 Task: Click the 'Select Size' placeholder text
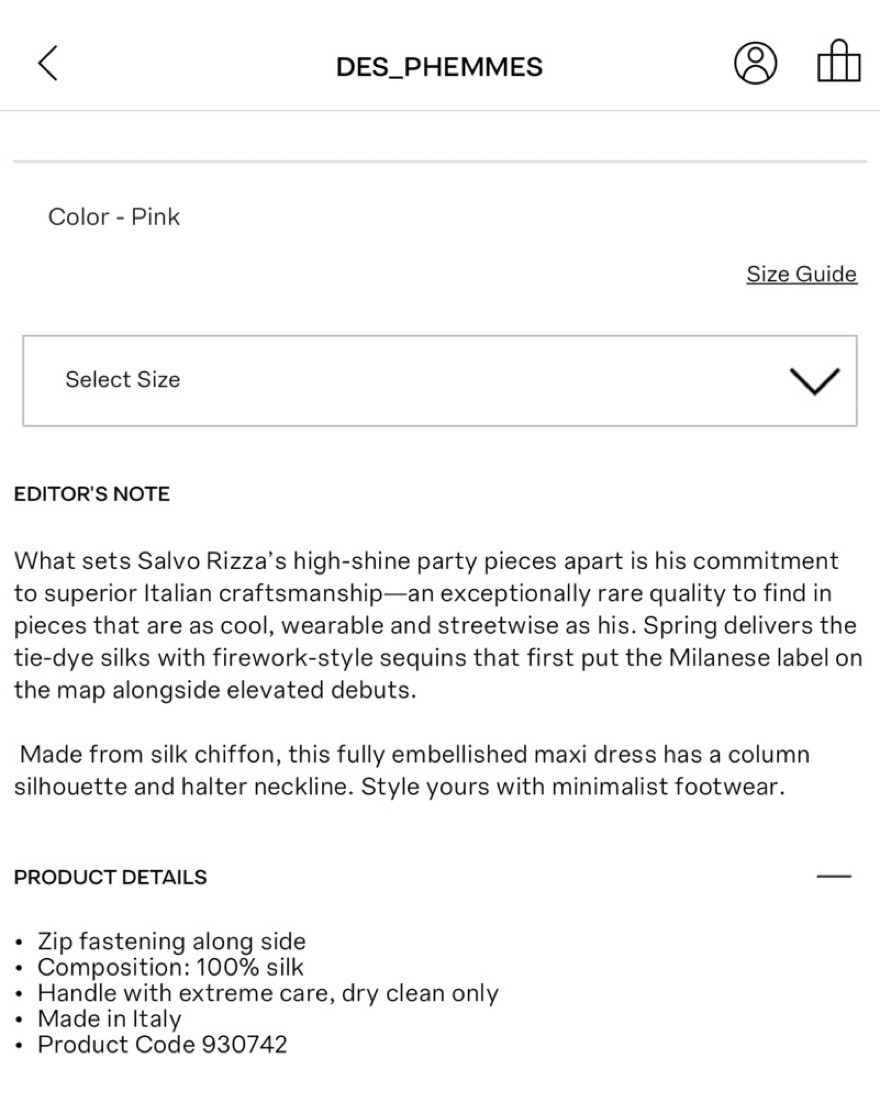click(123, 380)
